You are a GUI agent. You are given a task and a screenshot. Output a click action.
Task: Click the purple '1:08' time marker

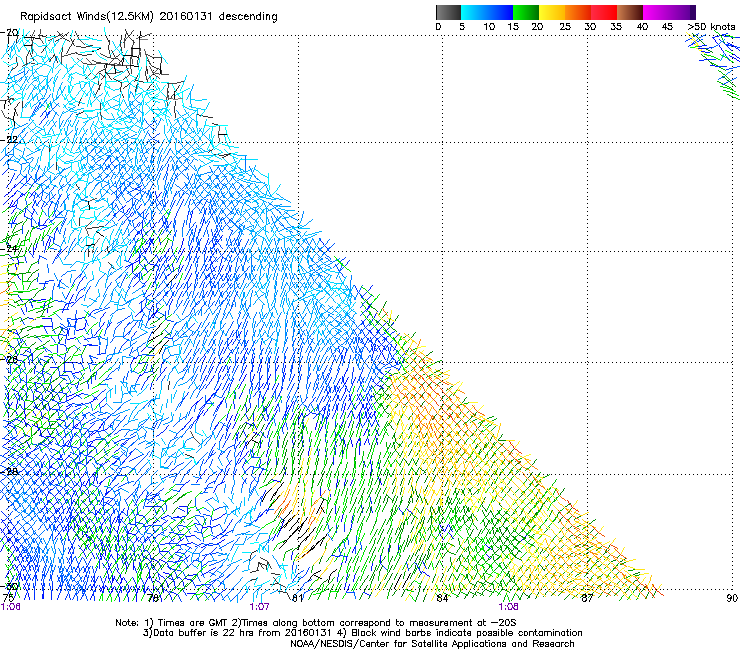508,607
